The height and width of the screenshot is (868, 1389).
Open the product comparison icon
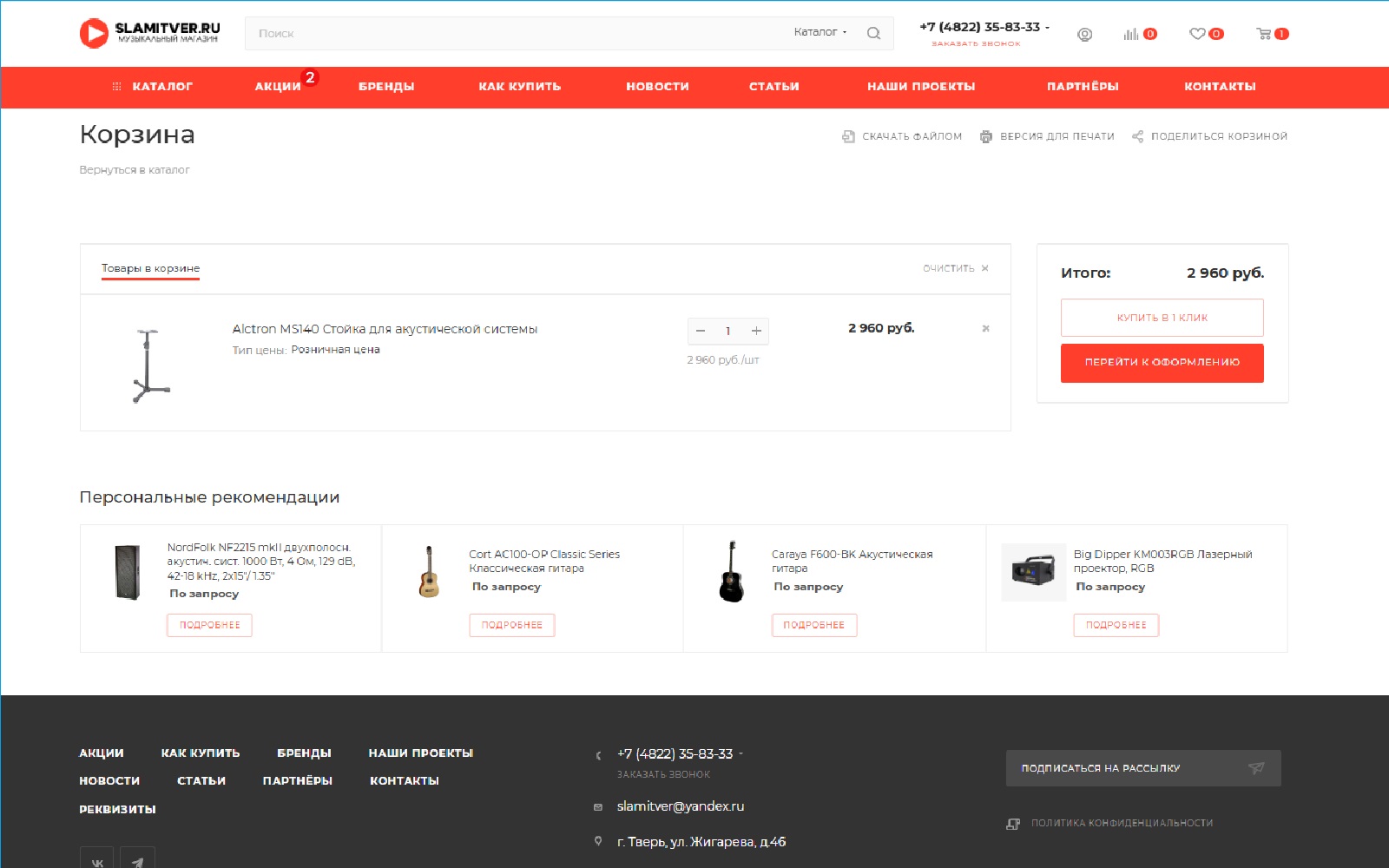[x=1131, y=34]
